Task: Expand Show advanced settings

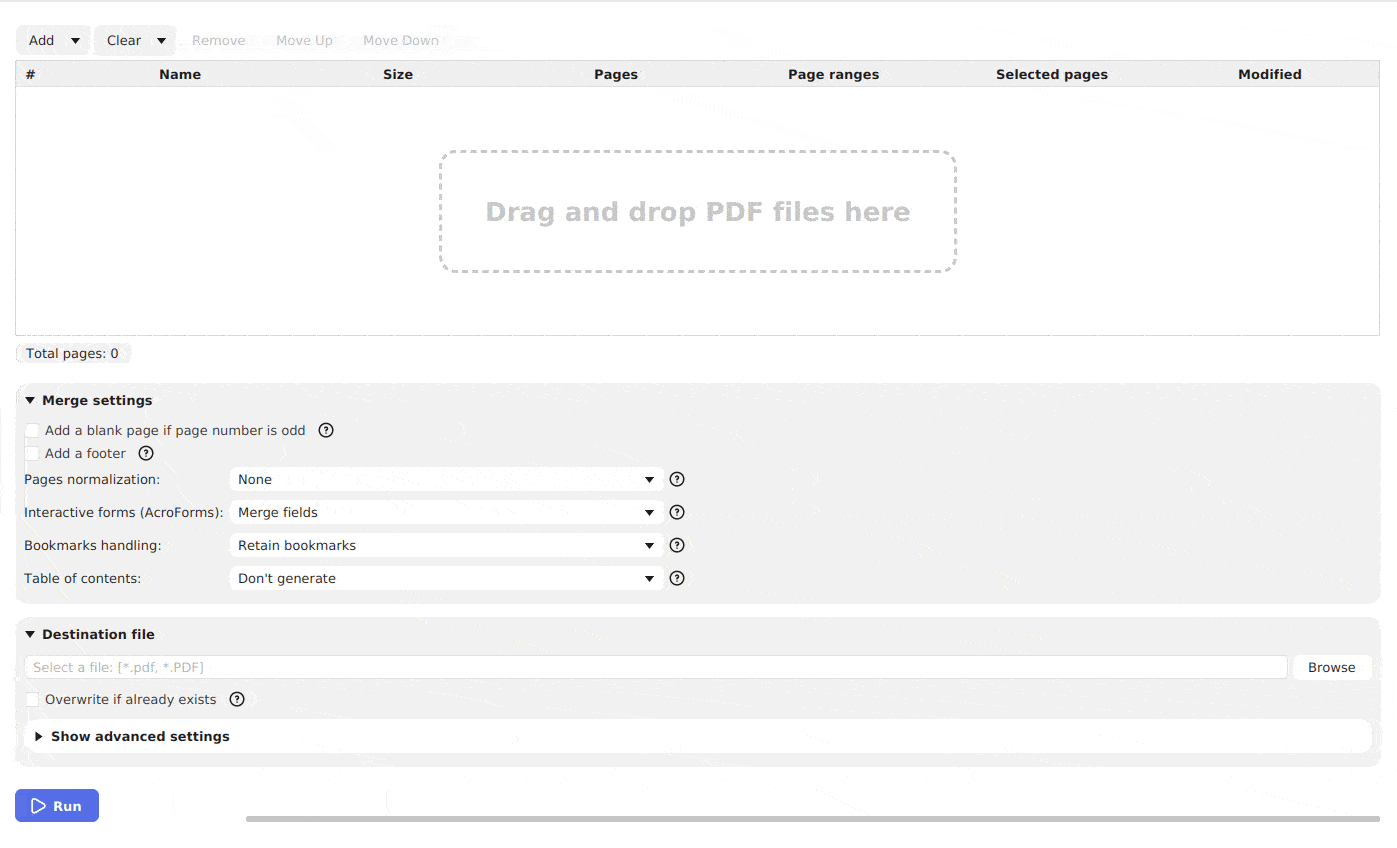Action: click(x=139, y=736)
